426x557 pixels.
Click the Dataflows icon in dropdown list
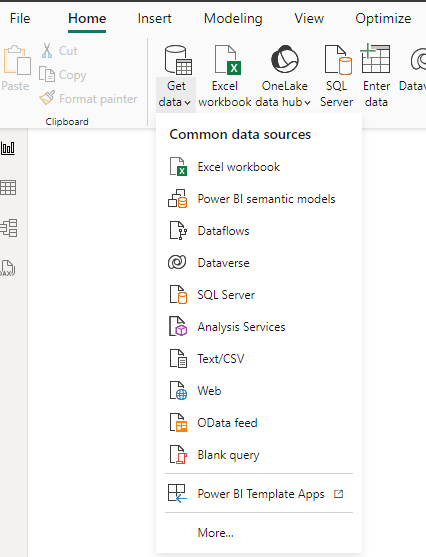click(x=178, y=231)
